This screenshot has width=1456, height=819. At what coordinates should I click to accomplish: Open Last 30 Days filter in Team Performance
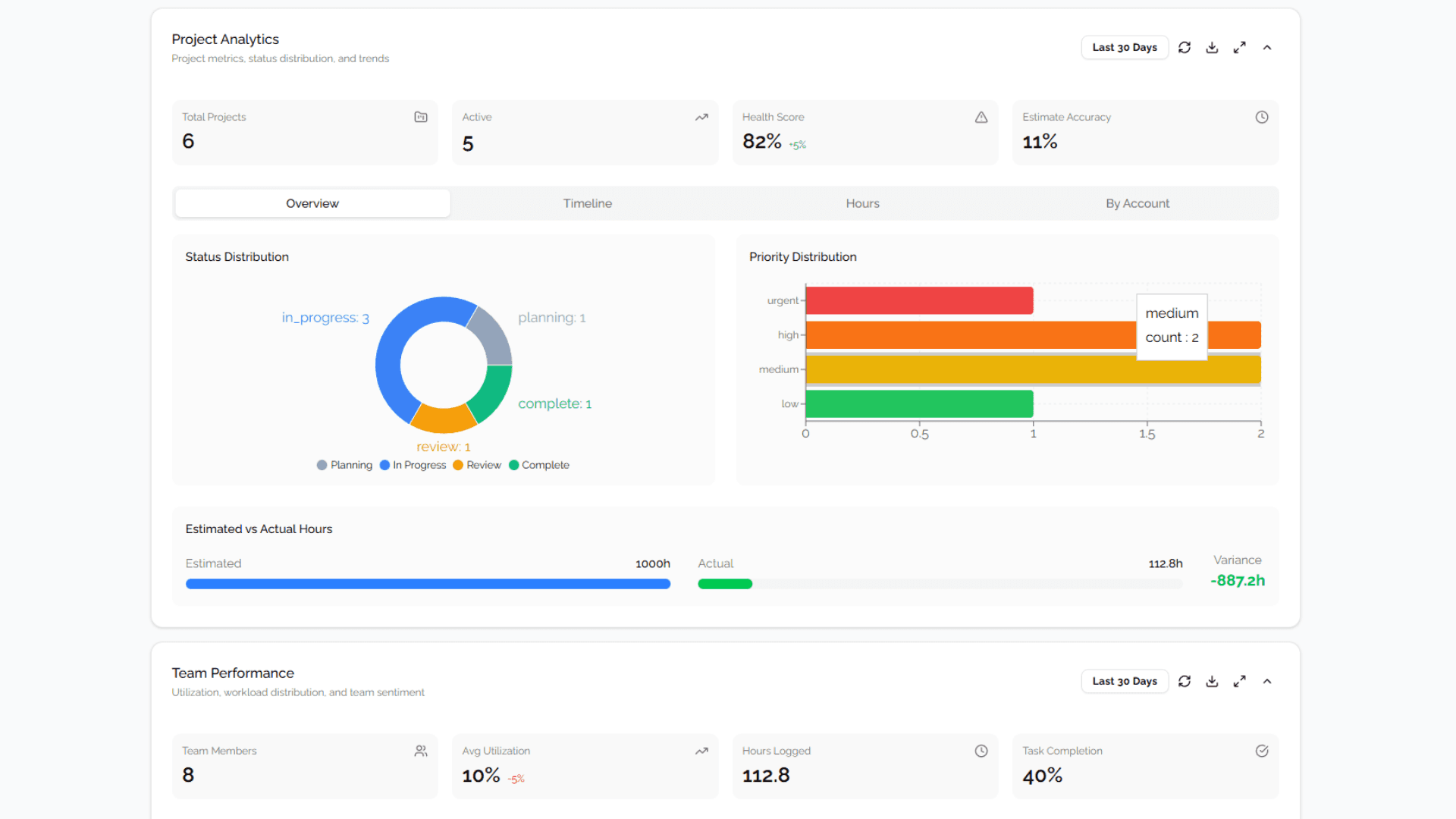point(1125,681)
